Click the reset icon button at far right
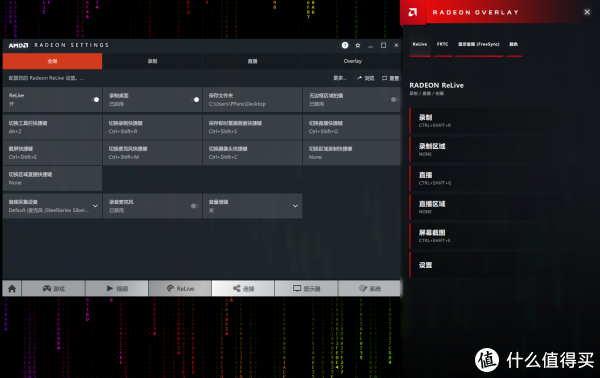The height and width of the screenshot is (378, 600). click(x=390, y=78)
